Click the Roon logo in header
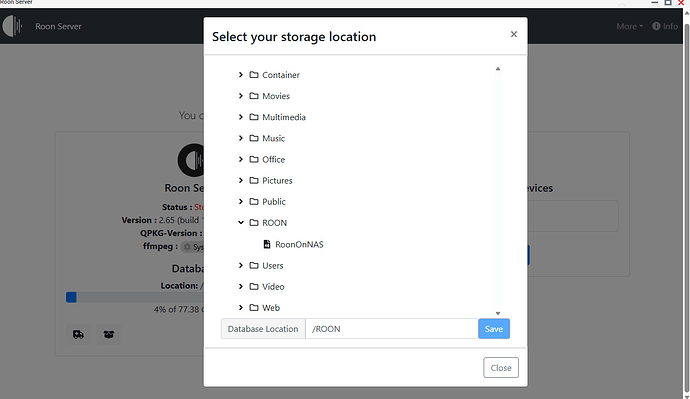Viewport: 690px width, 399px height. 12,26
